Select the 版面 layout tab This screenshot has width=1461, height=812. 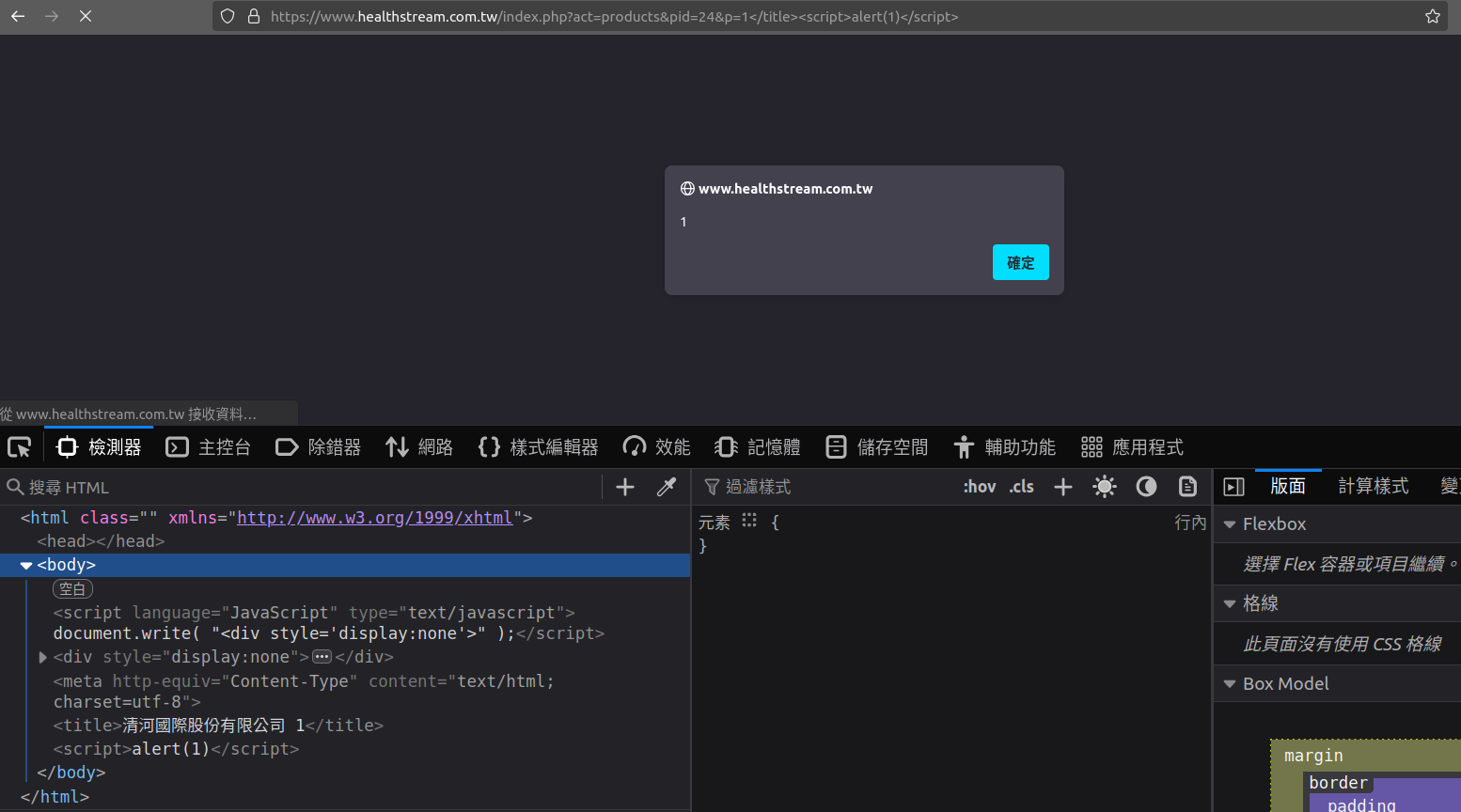(x=1288, y=486)
